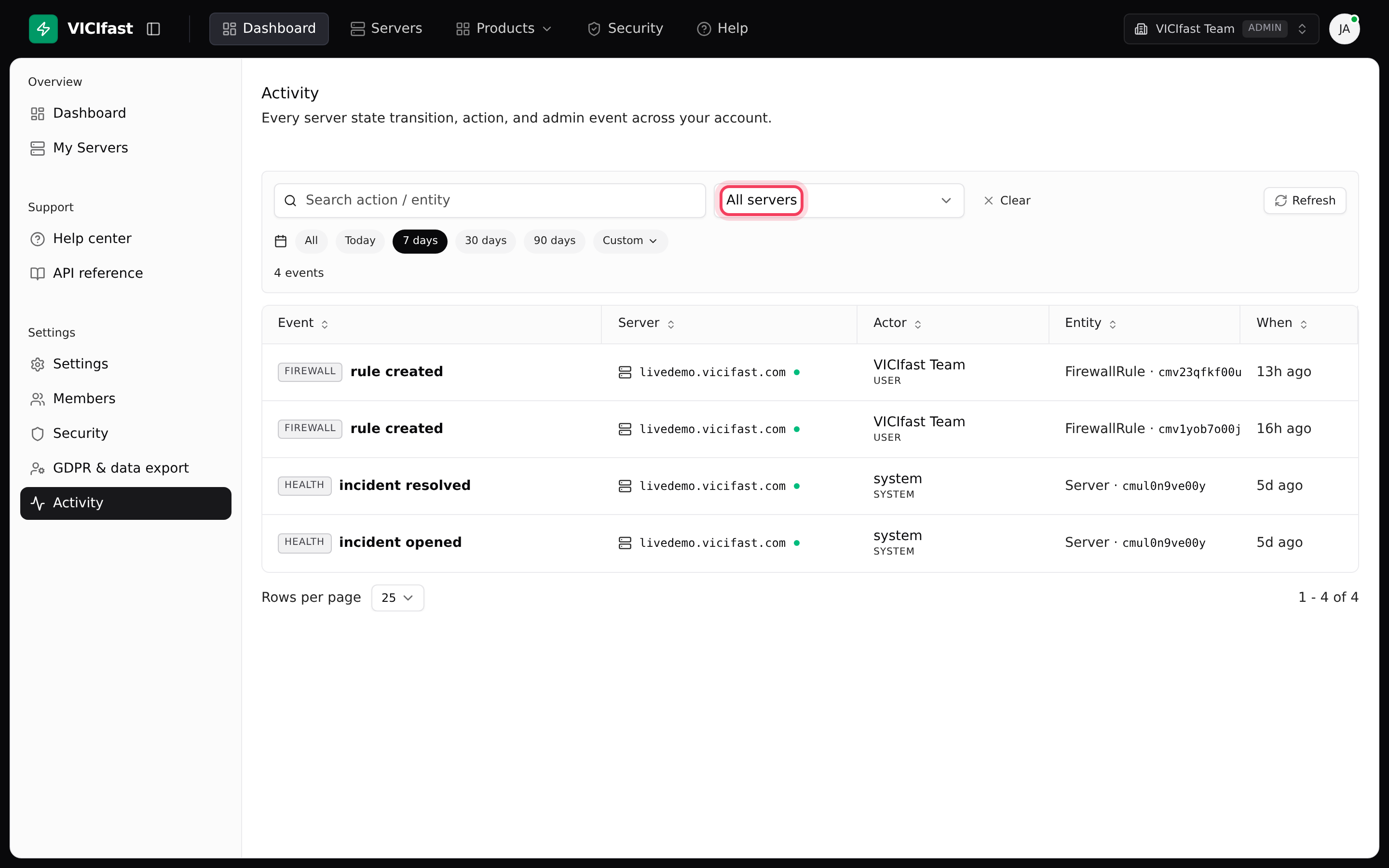Sort by the When column
Image resolution: width=1389 pixels, height=868 pixels.
coord(1281,323)
